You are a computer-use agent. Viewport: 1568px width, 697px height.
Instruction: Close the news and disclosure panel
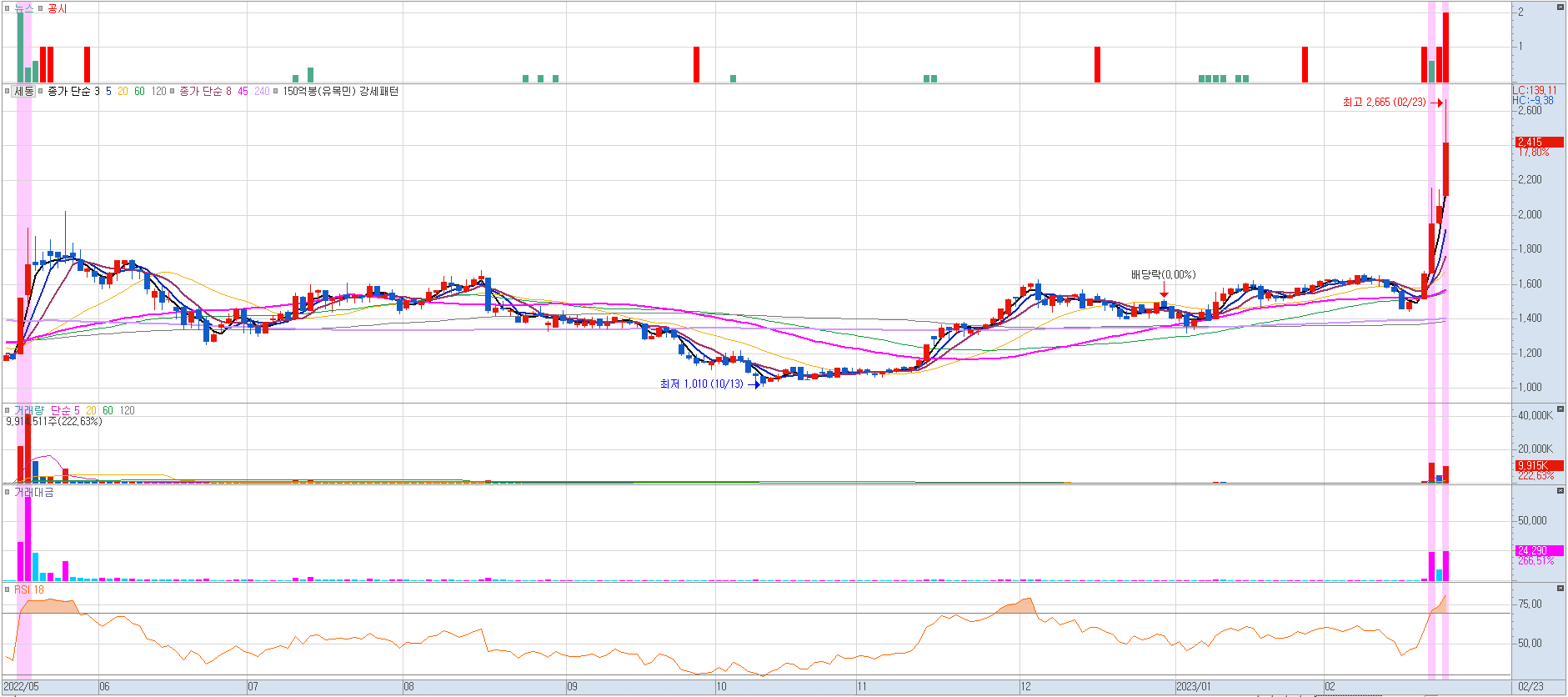(x=1560, y=7)
